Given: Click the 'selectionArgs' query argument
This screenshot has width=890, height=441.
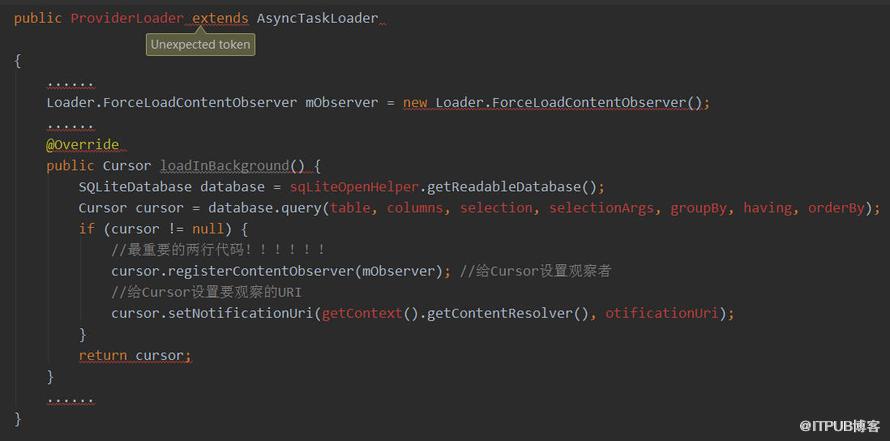Looking at the screenshot, I should pos(601,208).
